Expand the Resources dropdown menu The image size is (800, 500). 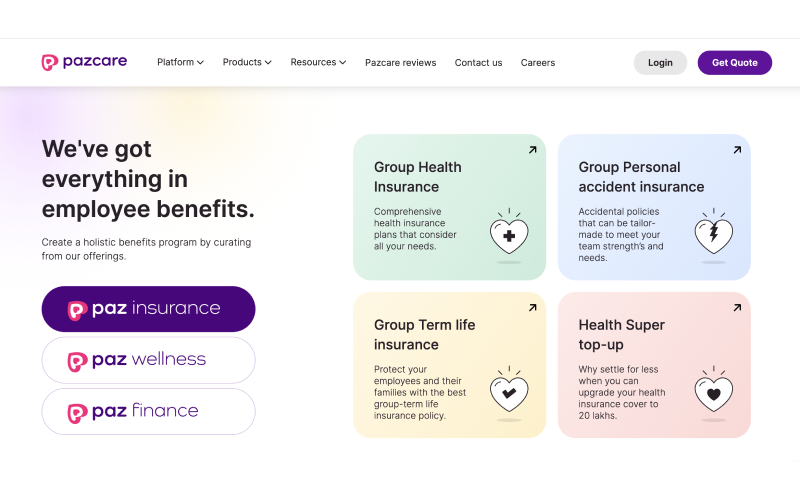[x=318, y=62]
